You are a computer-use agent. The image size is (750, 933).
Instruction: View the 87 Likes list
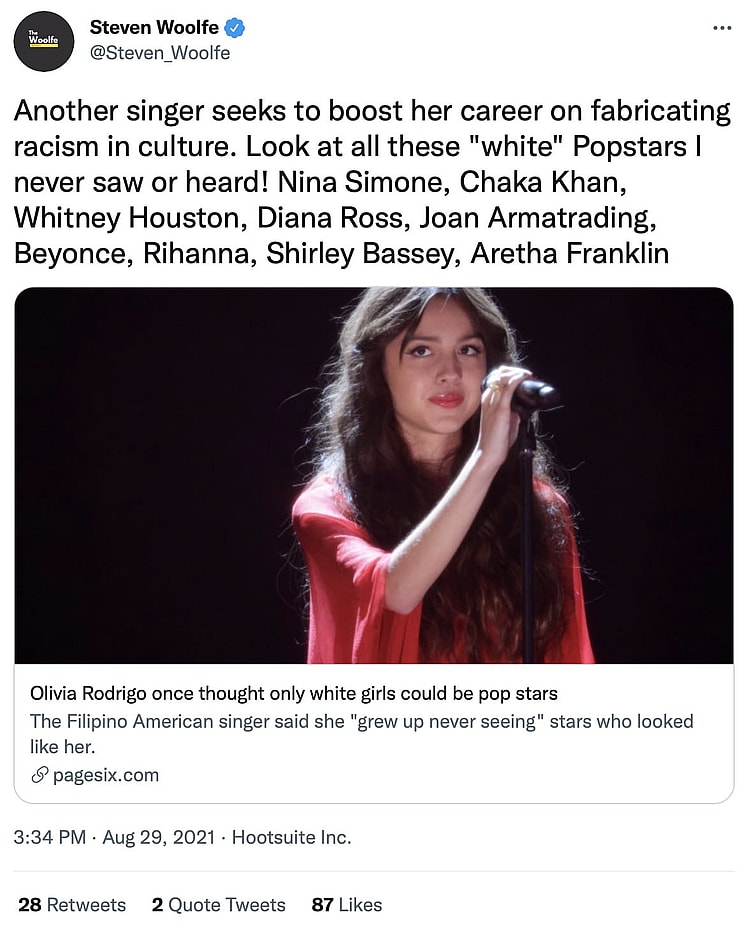(347, 904)
